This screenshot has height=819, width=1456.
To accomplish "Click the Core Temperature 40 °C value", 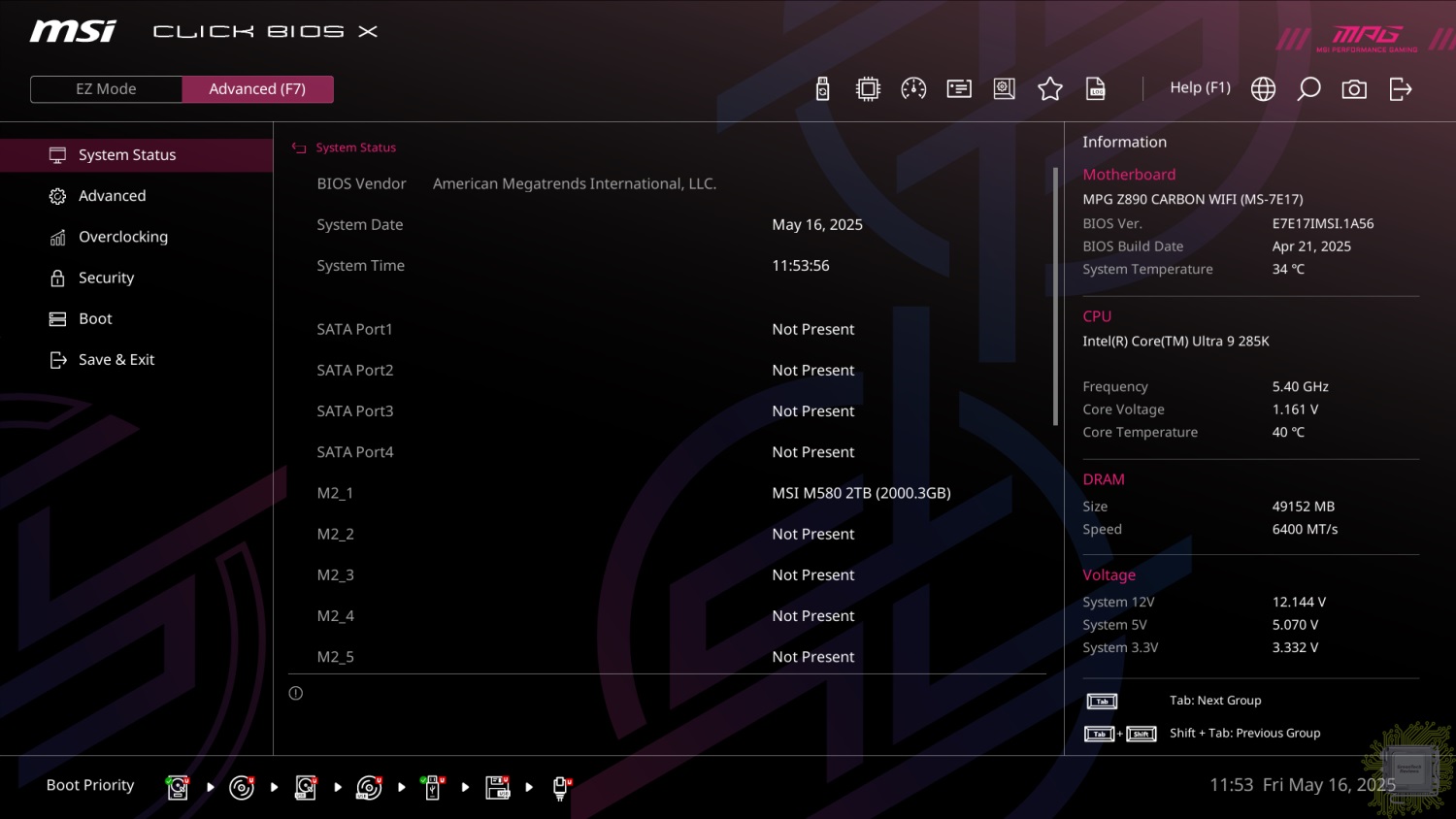I will [x=1288, y=432].
